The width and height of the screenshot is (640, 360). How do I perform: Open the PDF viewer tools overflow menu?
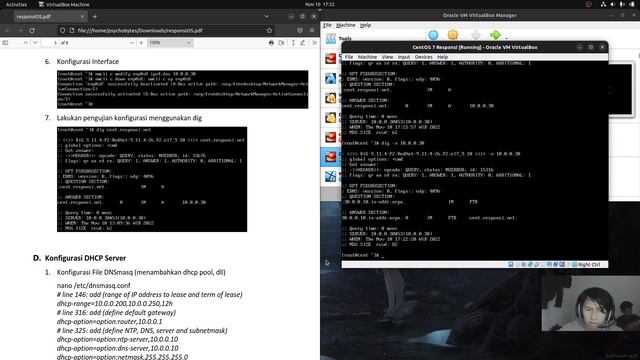(314, 42)
